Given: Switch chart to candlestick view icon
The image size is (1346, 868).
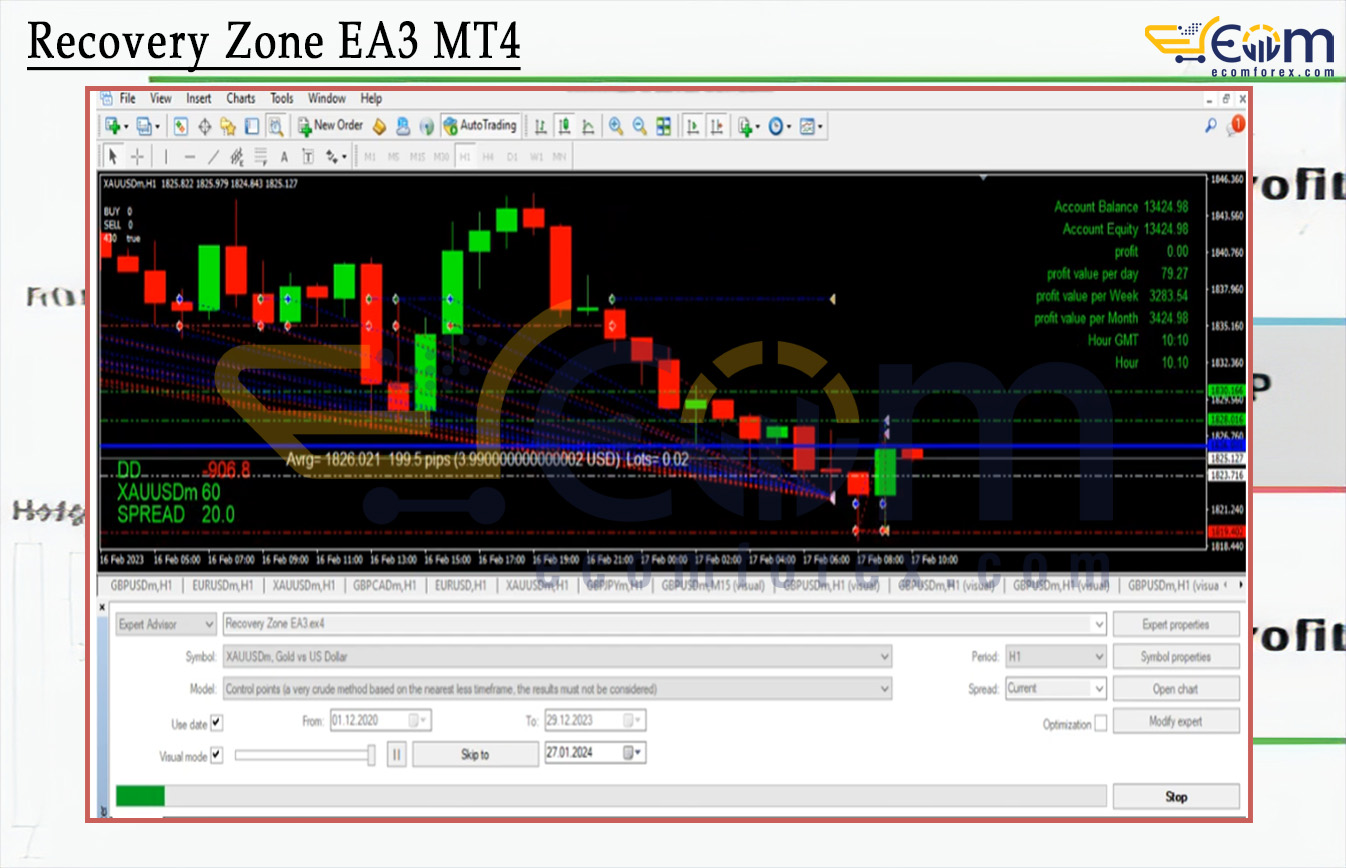Looking at the screenshot, I should pos(564,126).
